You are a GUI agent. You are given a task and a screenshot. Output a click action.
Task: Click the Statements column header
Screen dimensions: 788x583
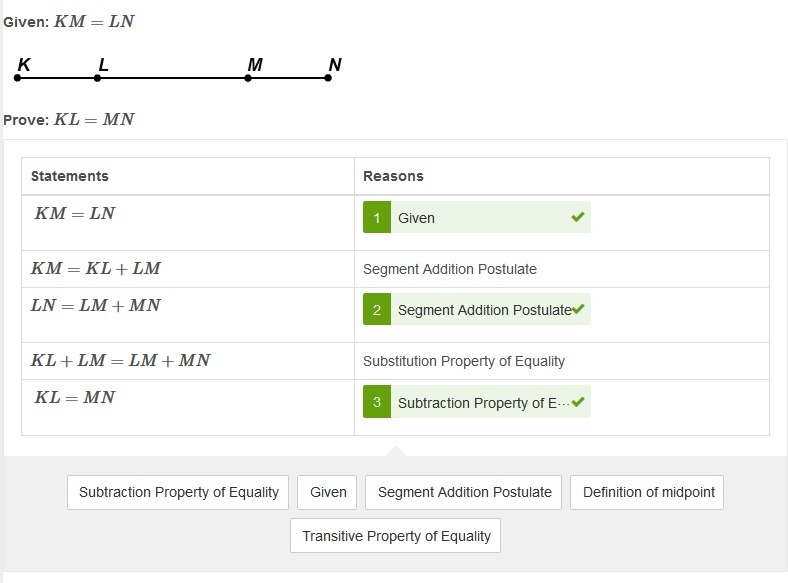click(69, 176)
